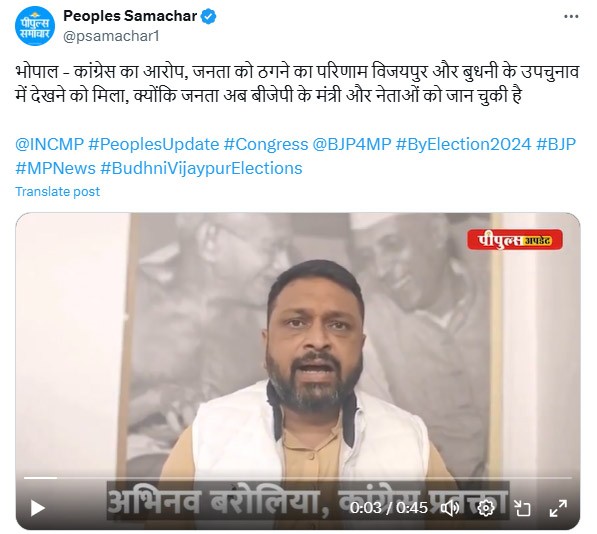Open the @psamachar1 handle
The width and height of the screenshot is (597, 534).
pyautogui.click(x=111, y=37)
